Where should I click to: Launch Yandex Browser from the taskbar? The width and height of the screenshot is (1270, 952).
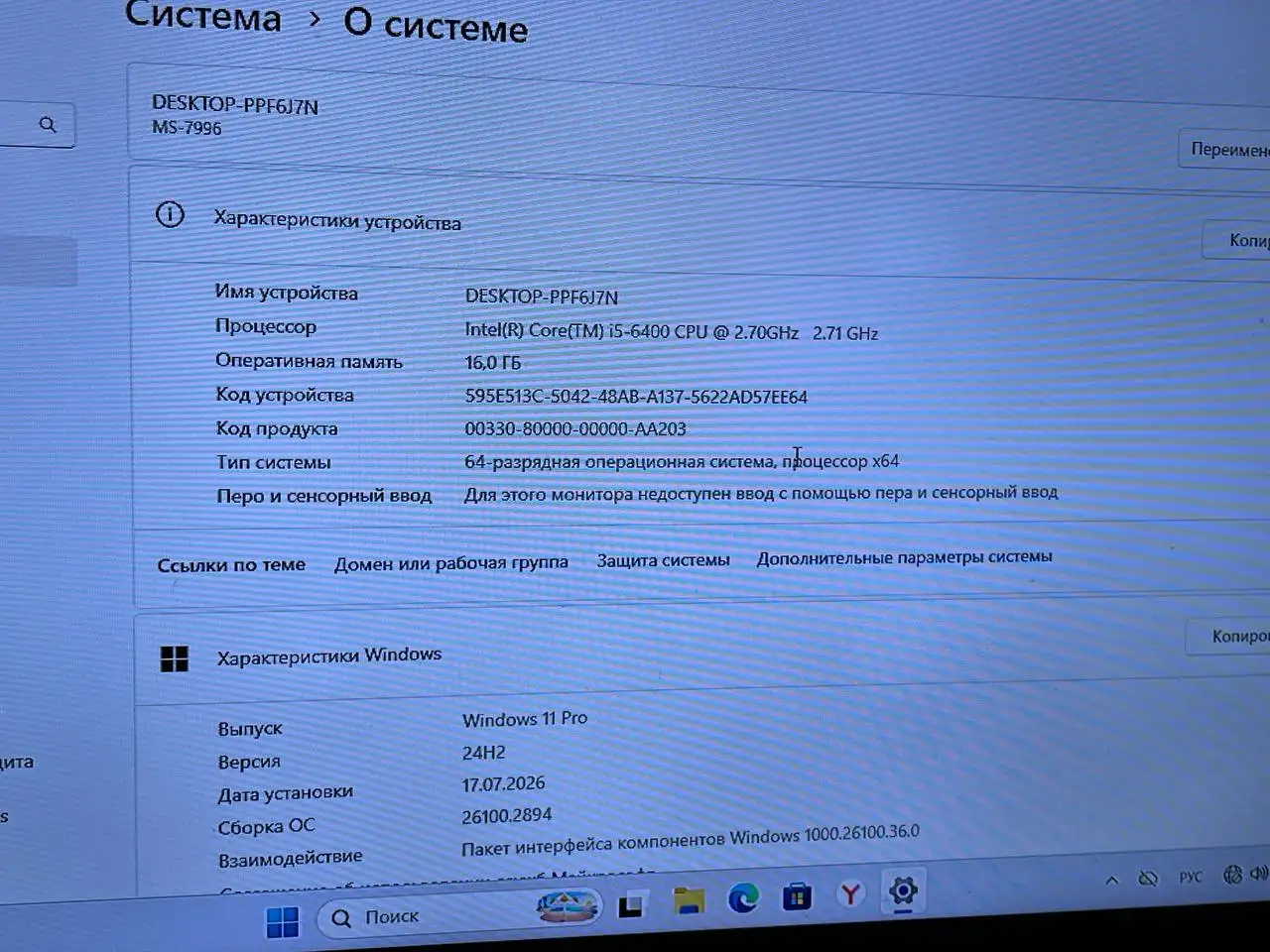coord(849,894)
